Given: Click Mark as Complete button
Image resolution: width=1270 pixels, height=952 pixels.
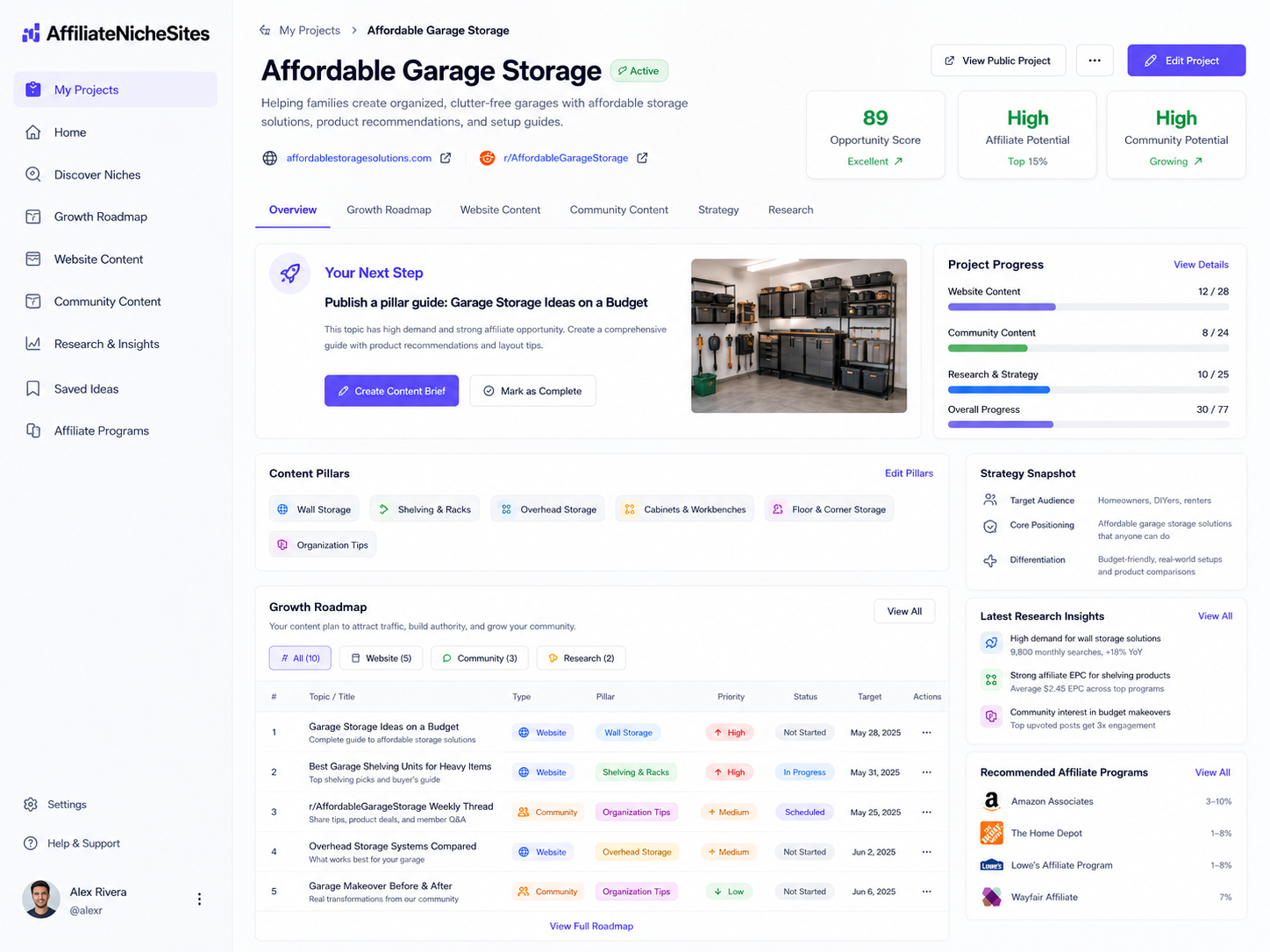Looking at the screenshot, I should 532,391.
